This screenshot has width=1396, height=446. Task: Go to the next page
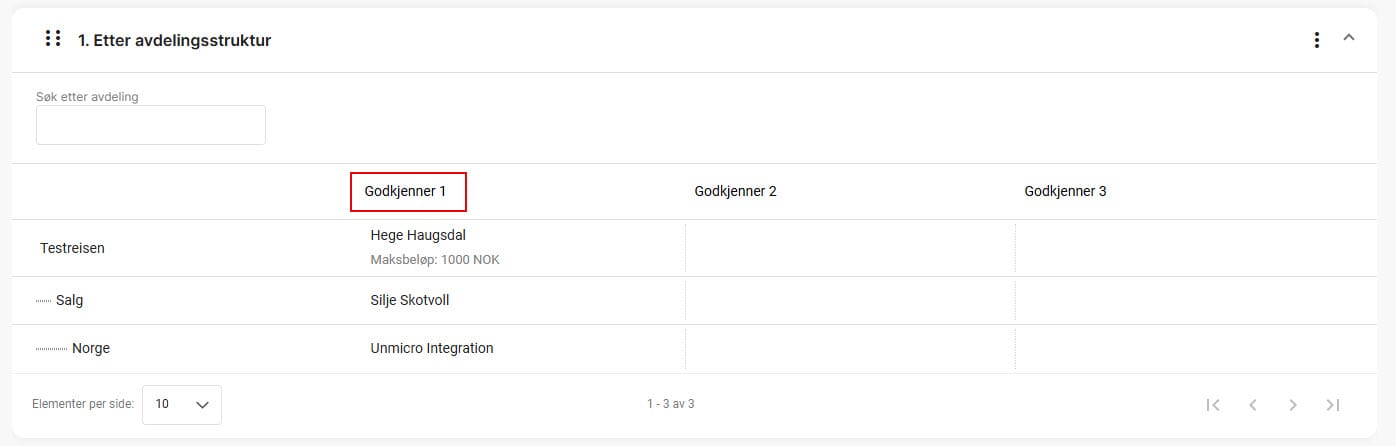point(1293,405)
